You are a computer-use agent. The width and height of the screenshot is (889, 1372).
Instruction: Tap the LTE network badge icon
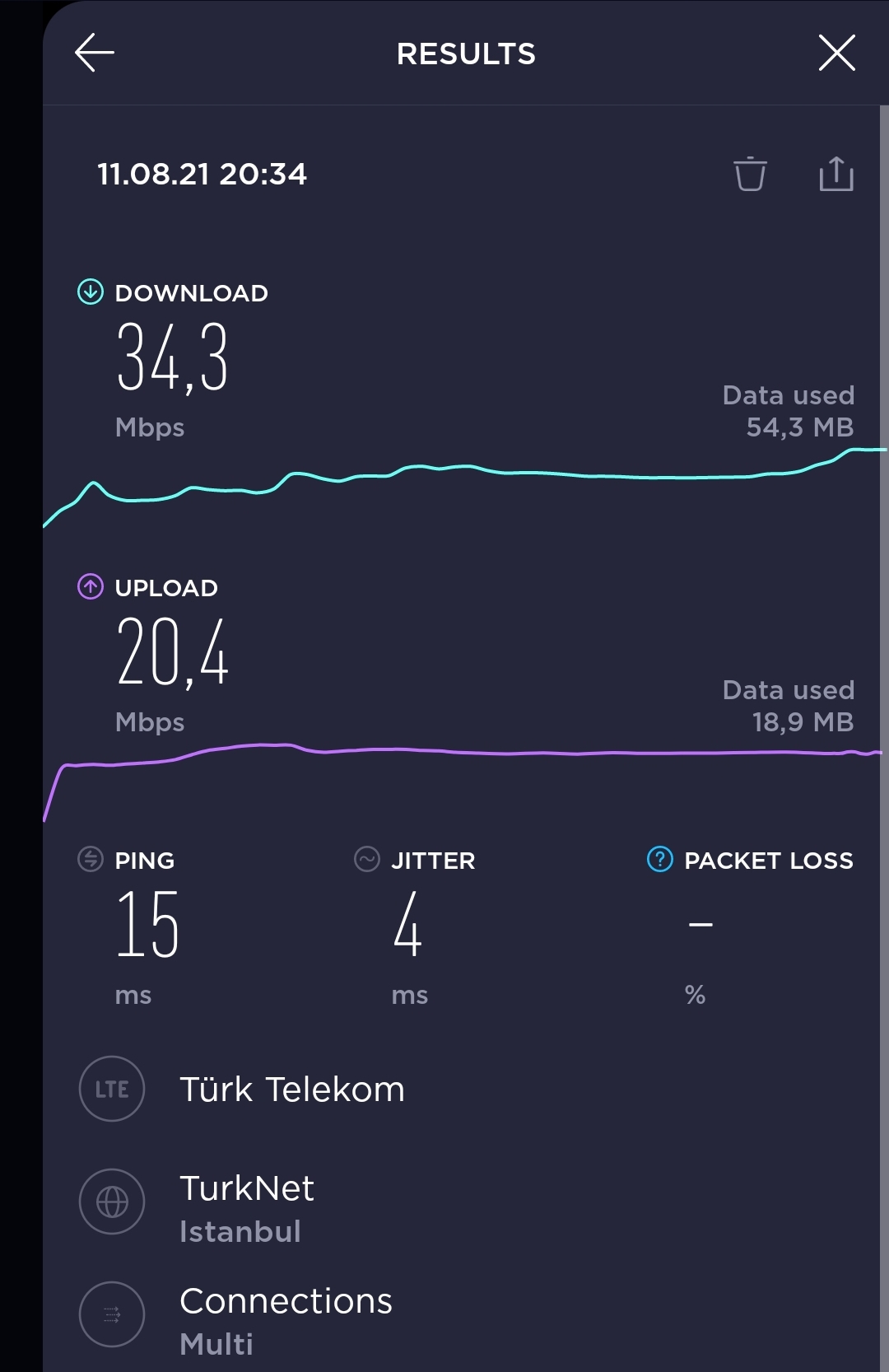pyautogui.click(x=112, y=1089)
